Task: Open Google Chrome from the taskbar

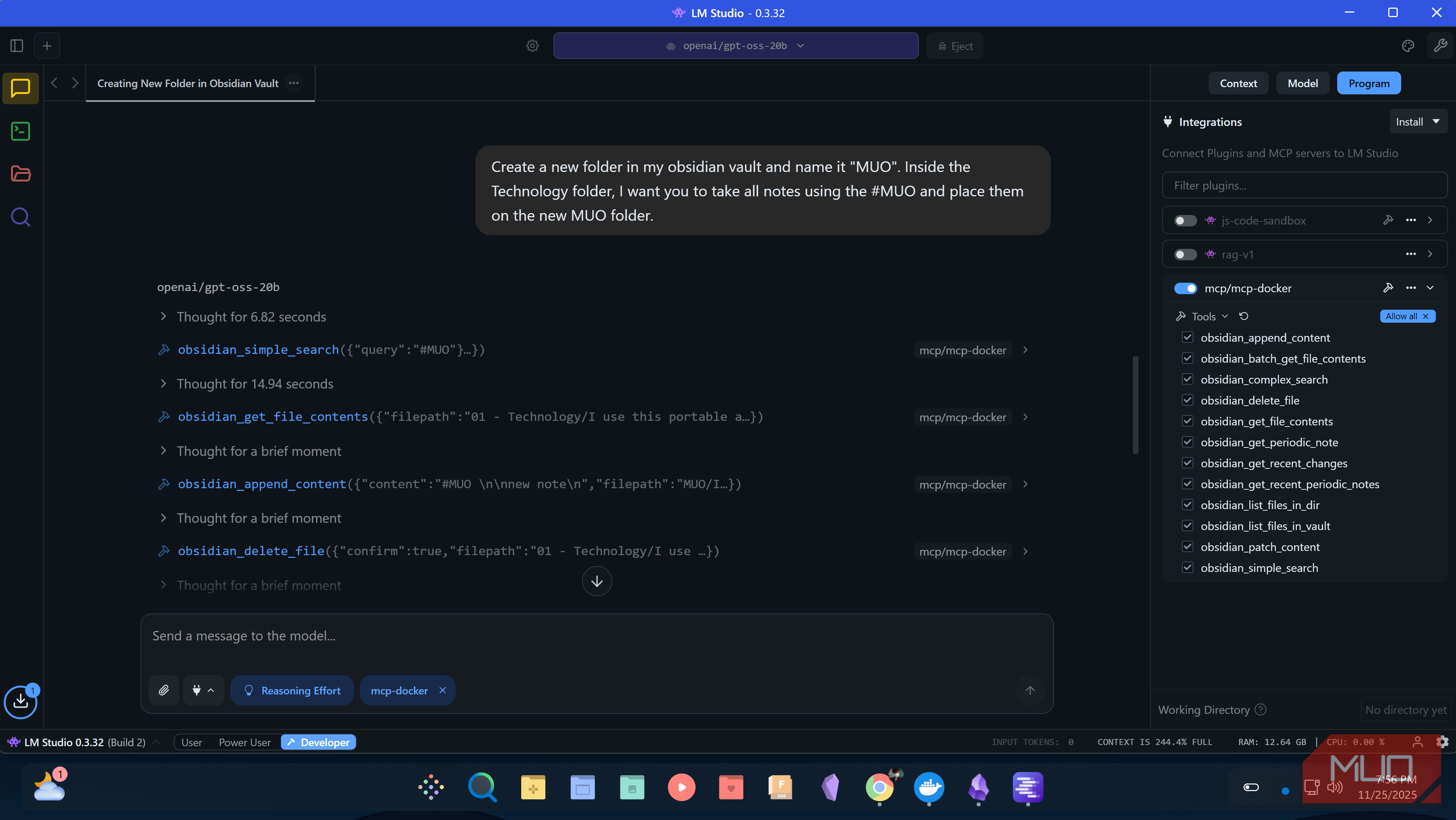Action: pyautogui.click(x=879, y=787)
